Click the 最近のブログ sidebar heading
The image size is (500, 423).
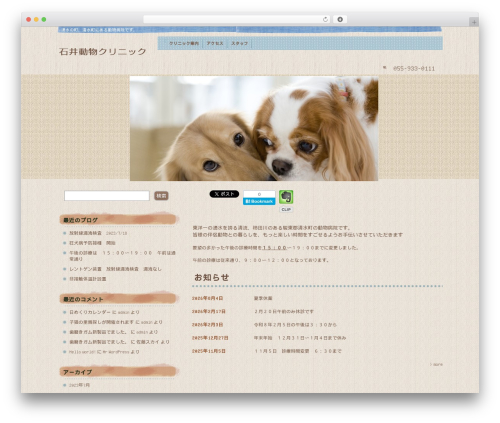click(x=80, y=220)
